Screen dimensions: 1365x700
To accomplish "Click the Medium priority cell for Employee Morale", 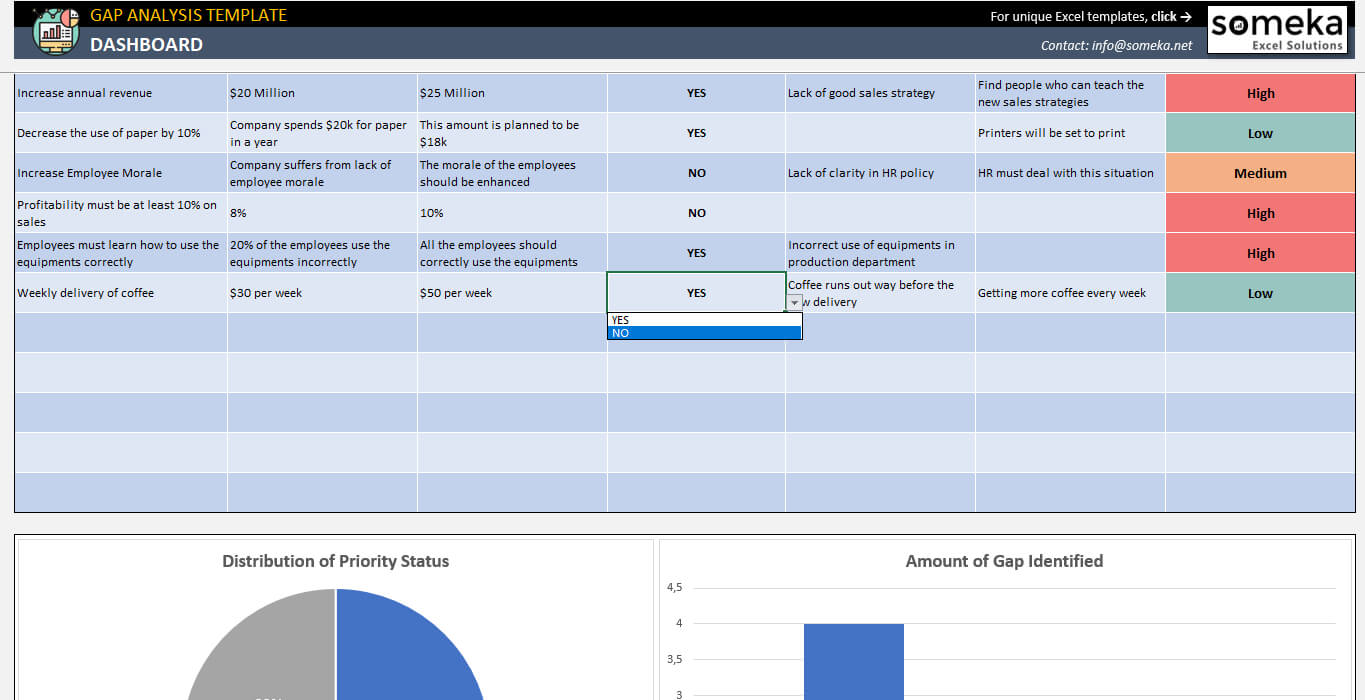I will click(x=1260, y=173).
